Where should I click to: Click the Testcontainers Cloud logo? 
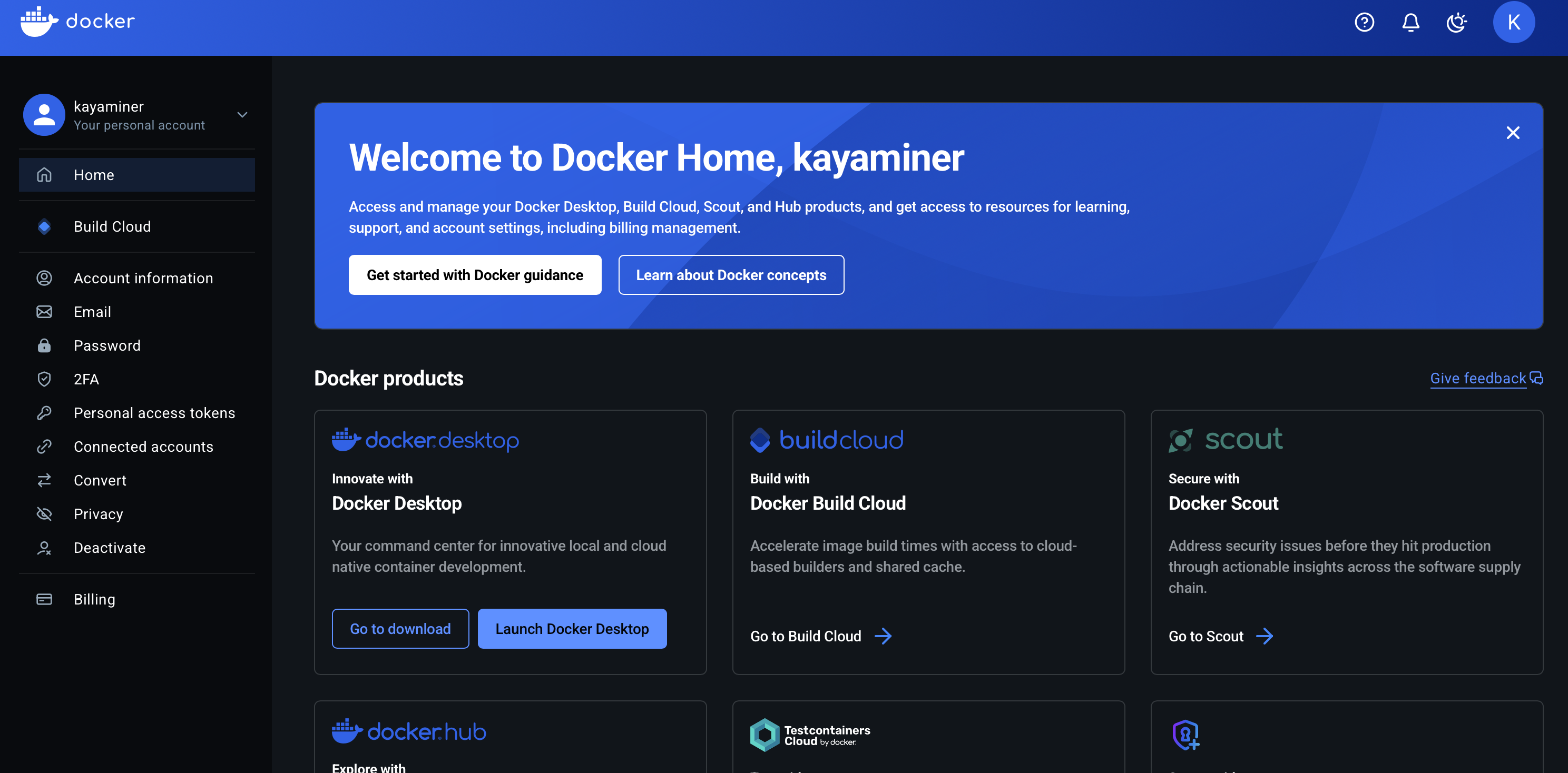tap(810, 735)
